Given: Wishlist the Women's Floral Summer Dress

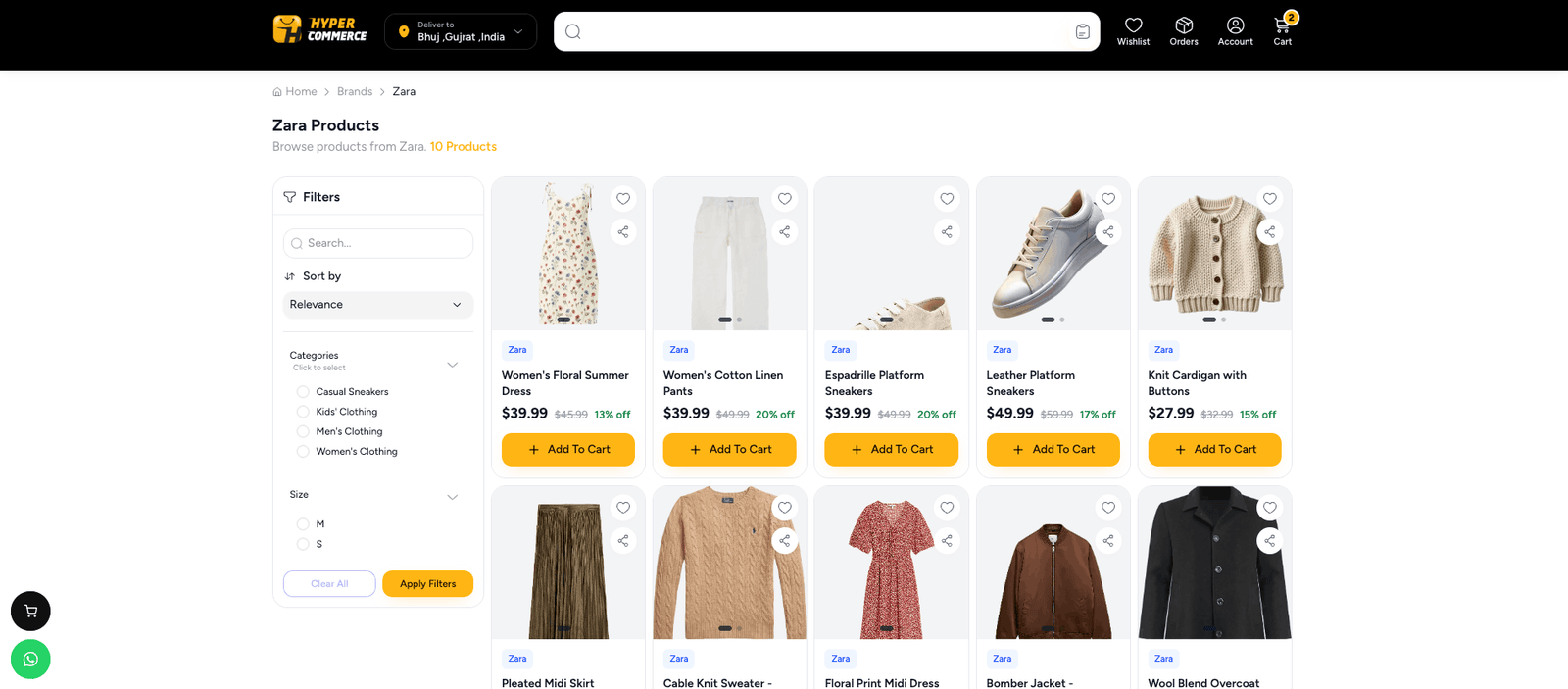Looking at the screenshot, I should (623, 199).
